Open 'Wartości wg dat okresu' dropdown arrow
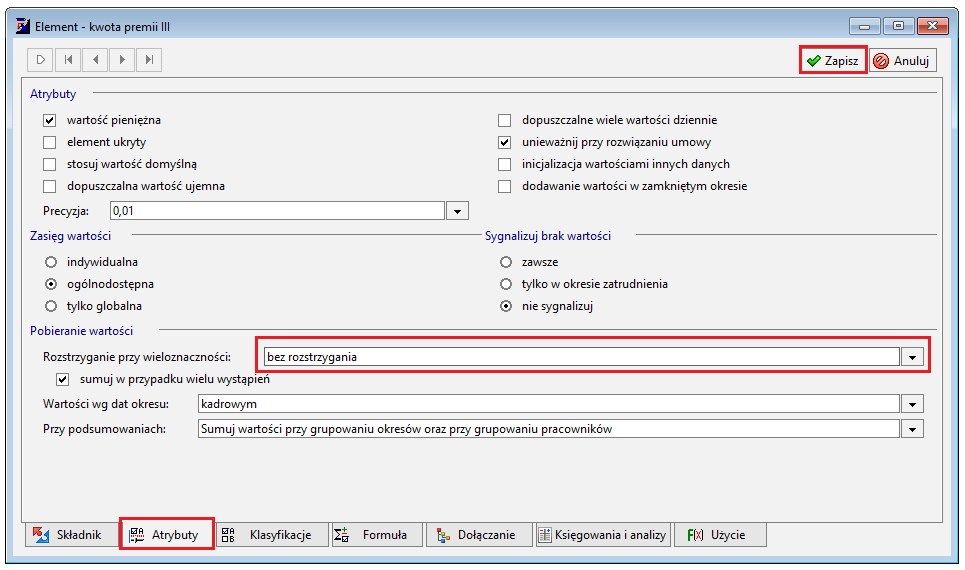Viewport: 965px width, 570px height. [x=912, y=404]
